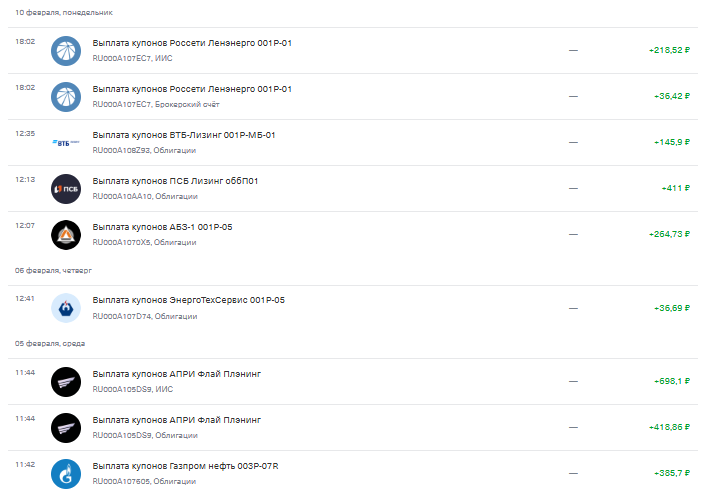Select the Газпром нефть blue logo
The width and height of the screenshot is (709, 494).
pos(66,474)
